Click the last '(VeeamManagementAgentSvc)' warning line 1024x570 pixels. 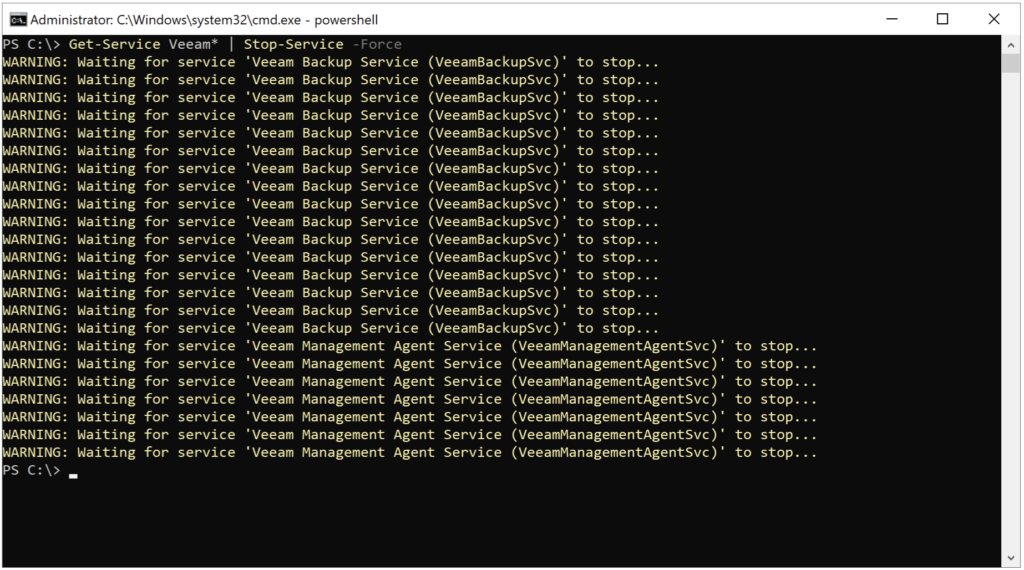tap(409, 452)
